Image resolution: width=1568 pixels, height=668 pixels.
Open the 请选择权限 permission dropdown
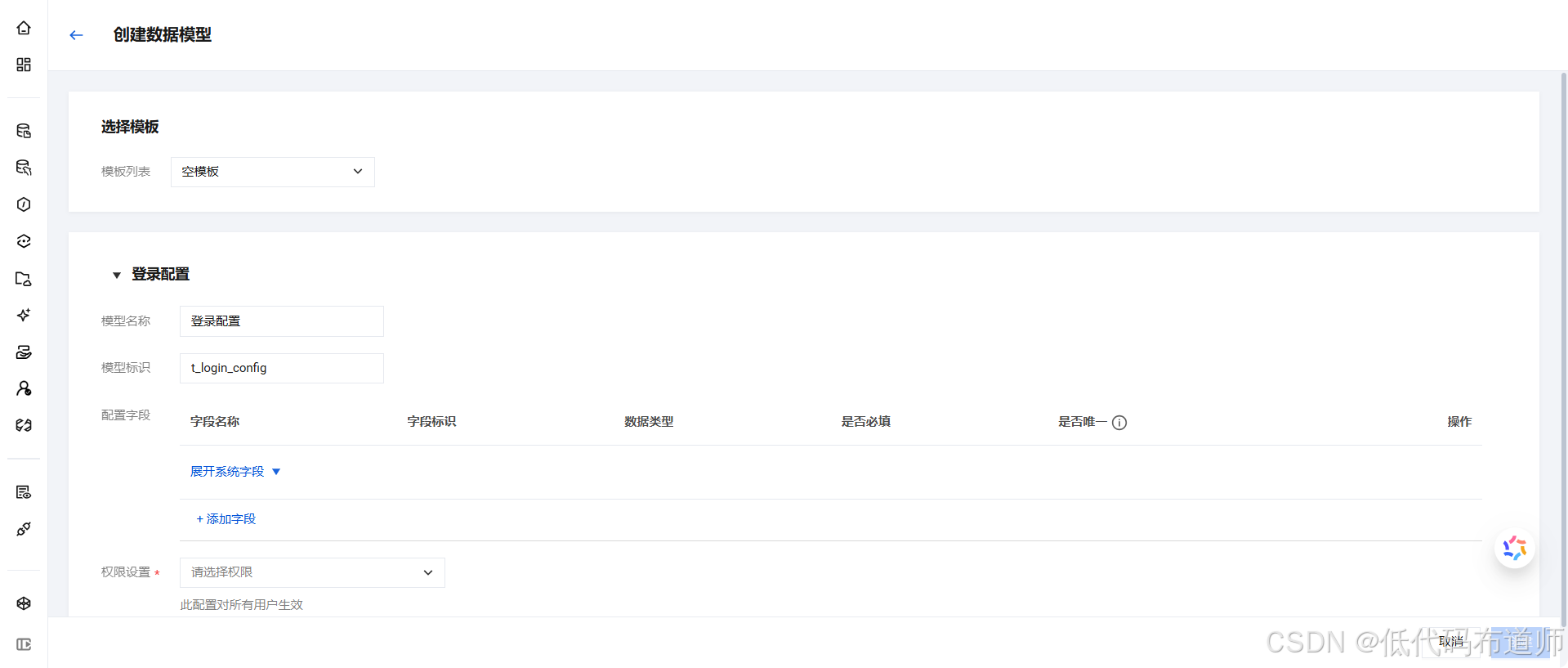(312, 572)
